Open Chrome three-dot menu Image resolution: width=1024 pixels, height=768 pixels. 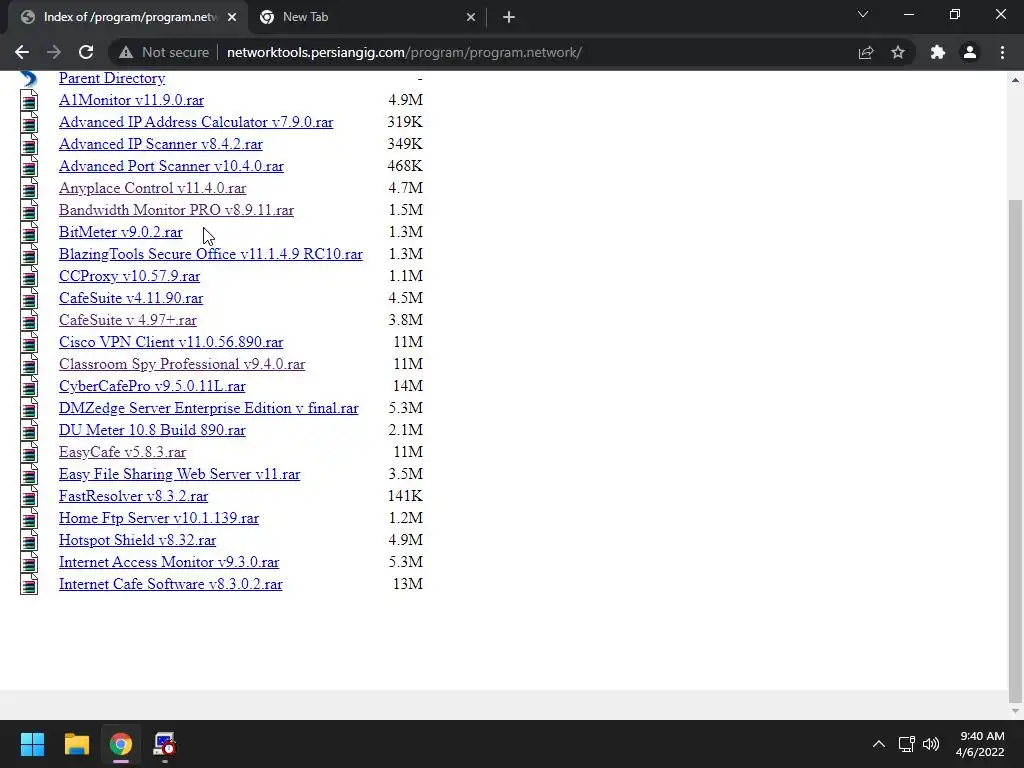coord(1002,52)
